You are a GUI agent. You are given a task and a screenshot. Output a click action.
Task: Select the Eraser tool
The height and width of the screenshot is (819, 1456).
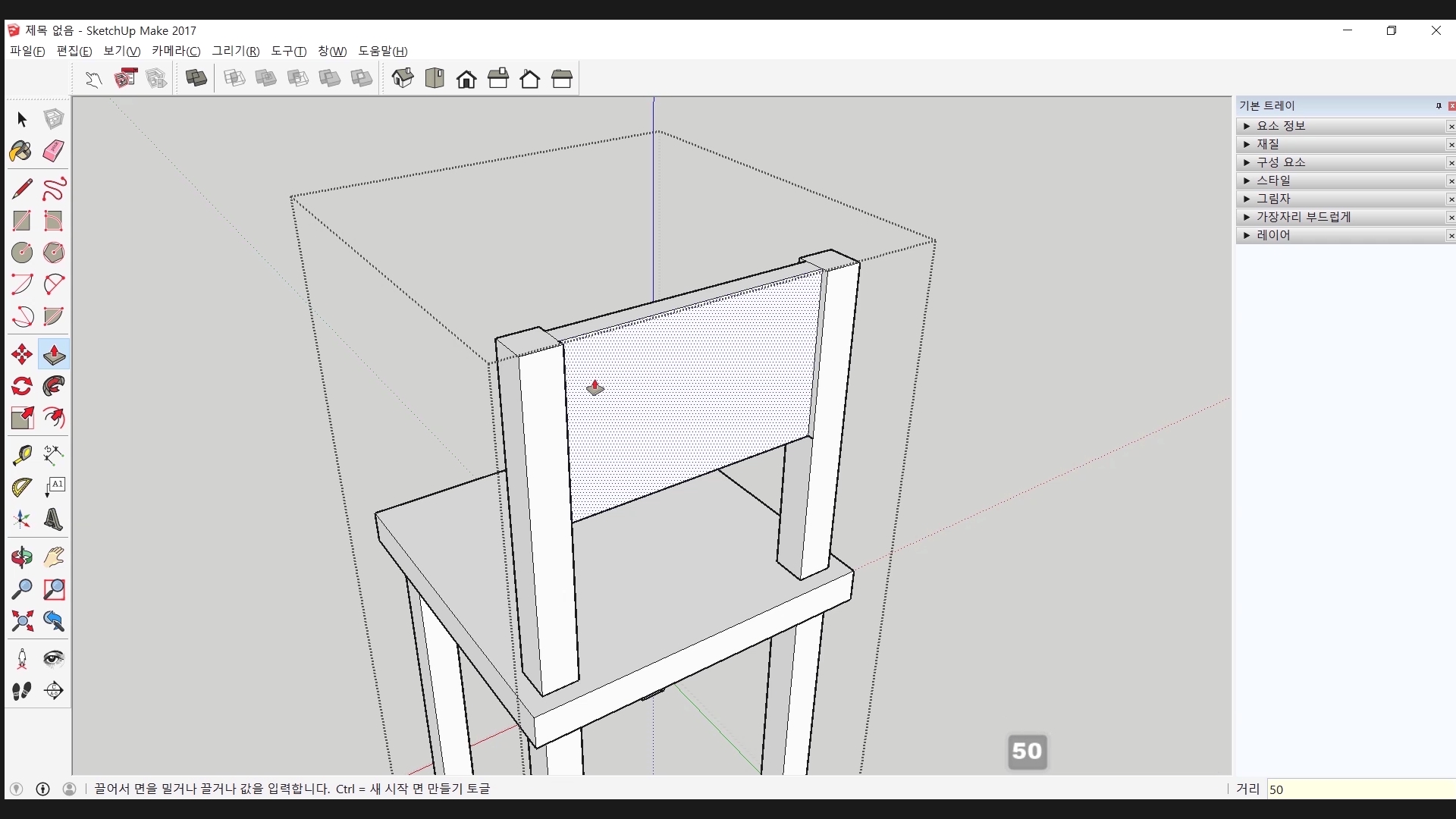tap(53, 151)
